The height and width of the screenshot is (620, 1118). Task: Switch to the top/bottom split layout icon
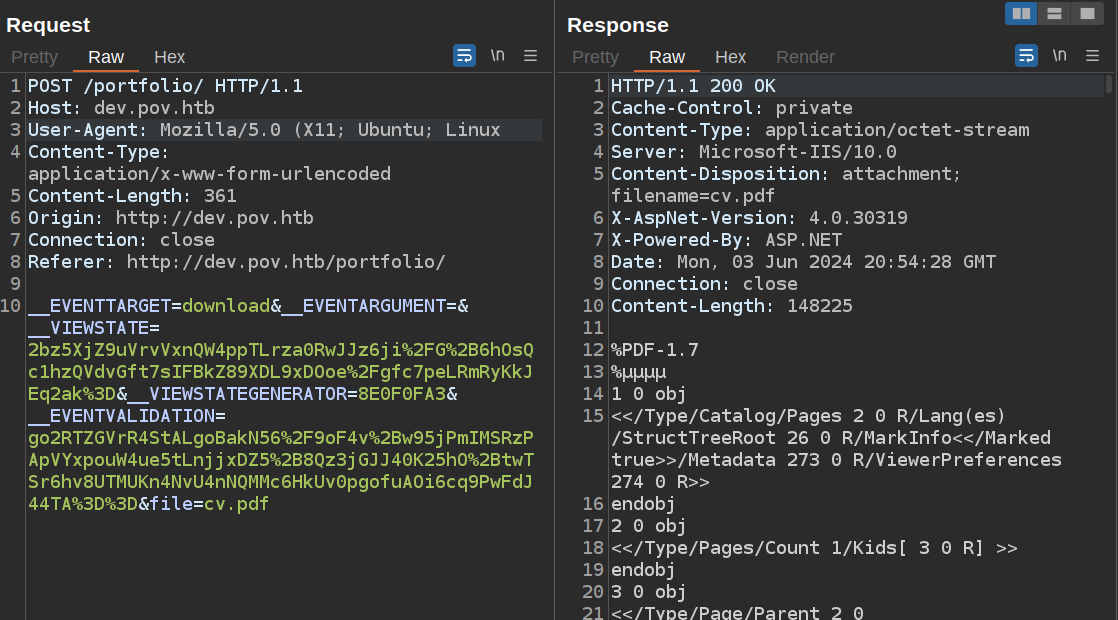pos(1053,14)
